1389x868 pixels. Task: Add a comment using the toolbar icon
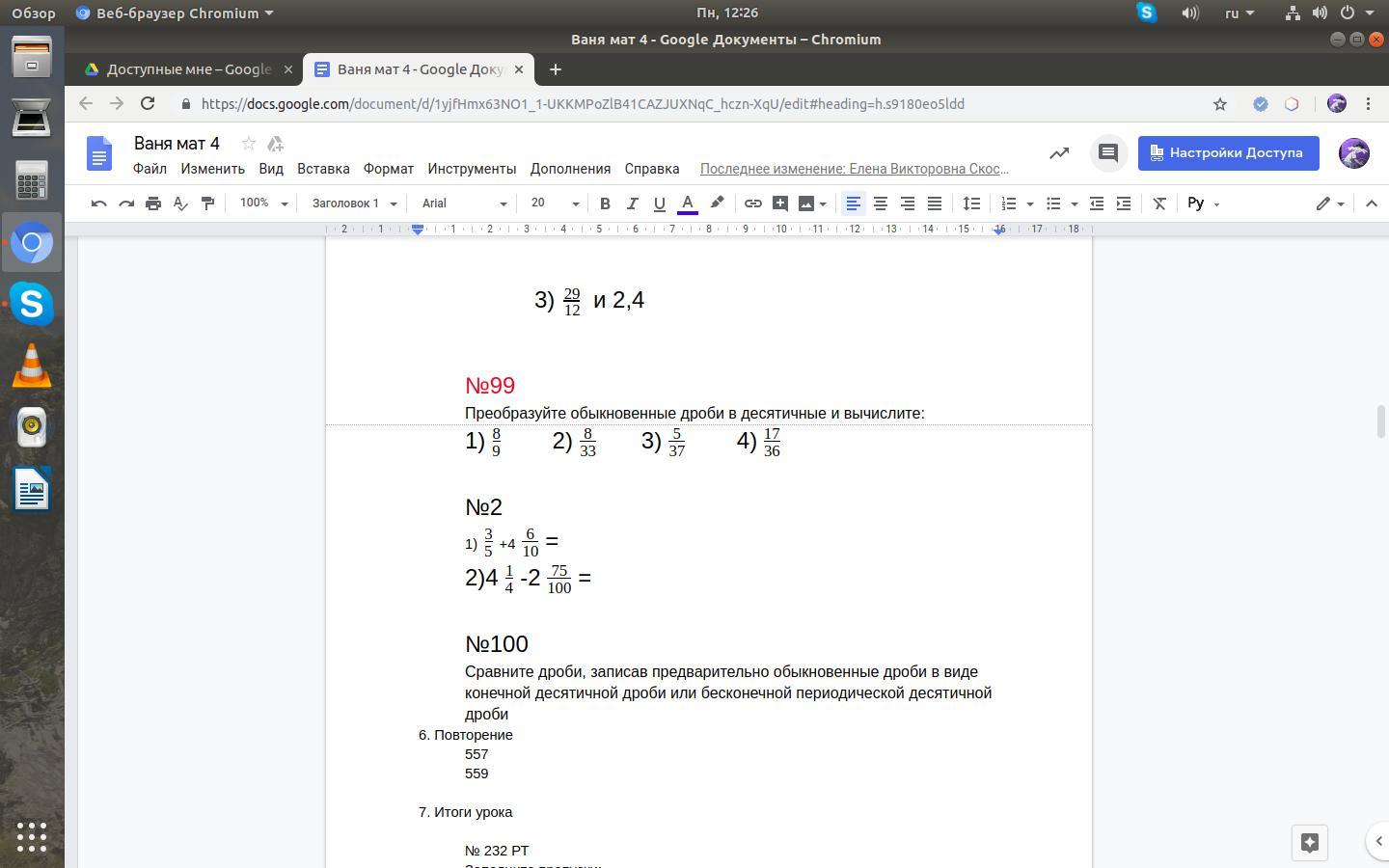pos(780,203)
